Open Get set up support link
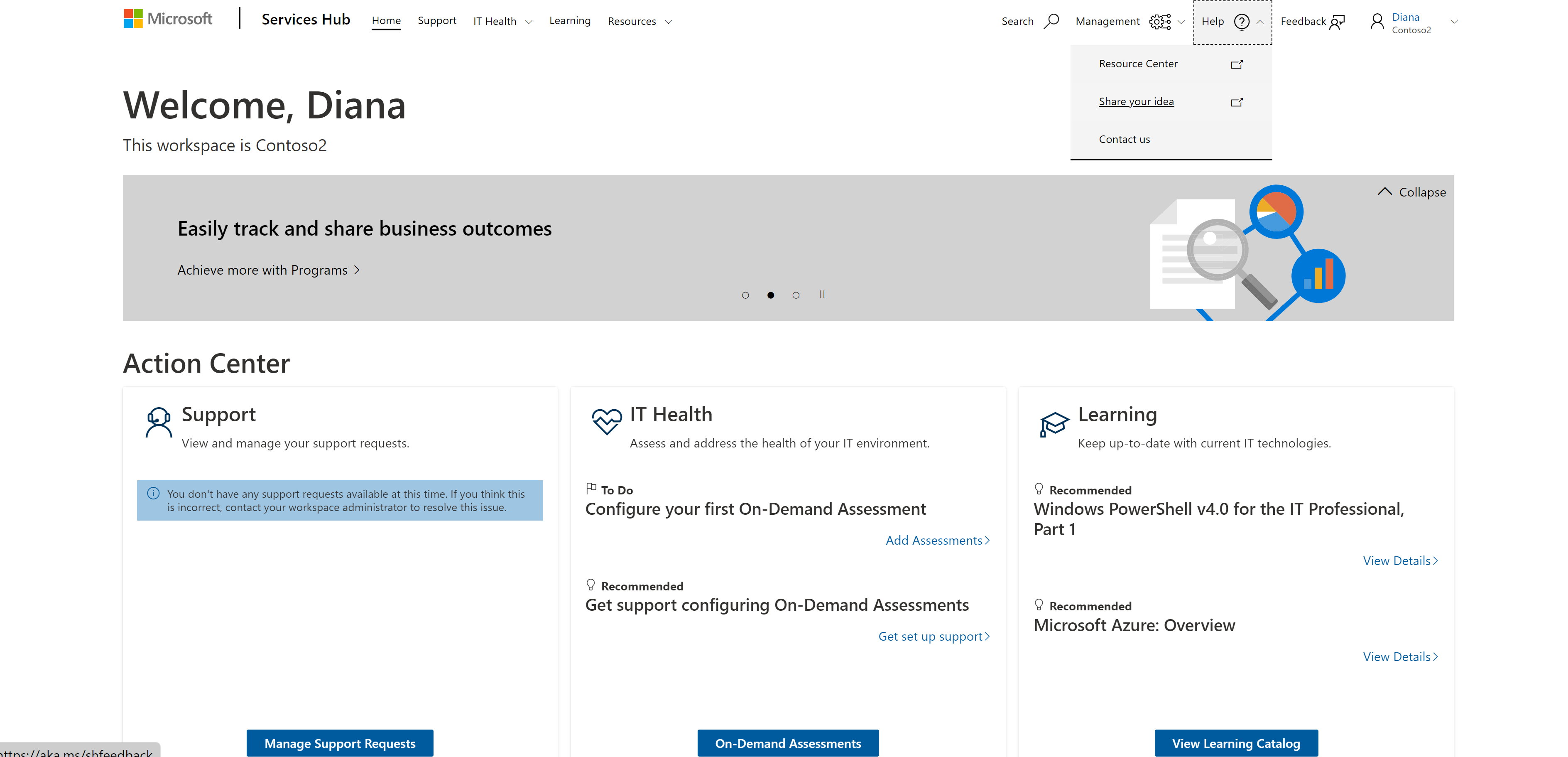The image size is (1568, 757). 934,637
